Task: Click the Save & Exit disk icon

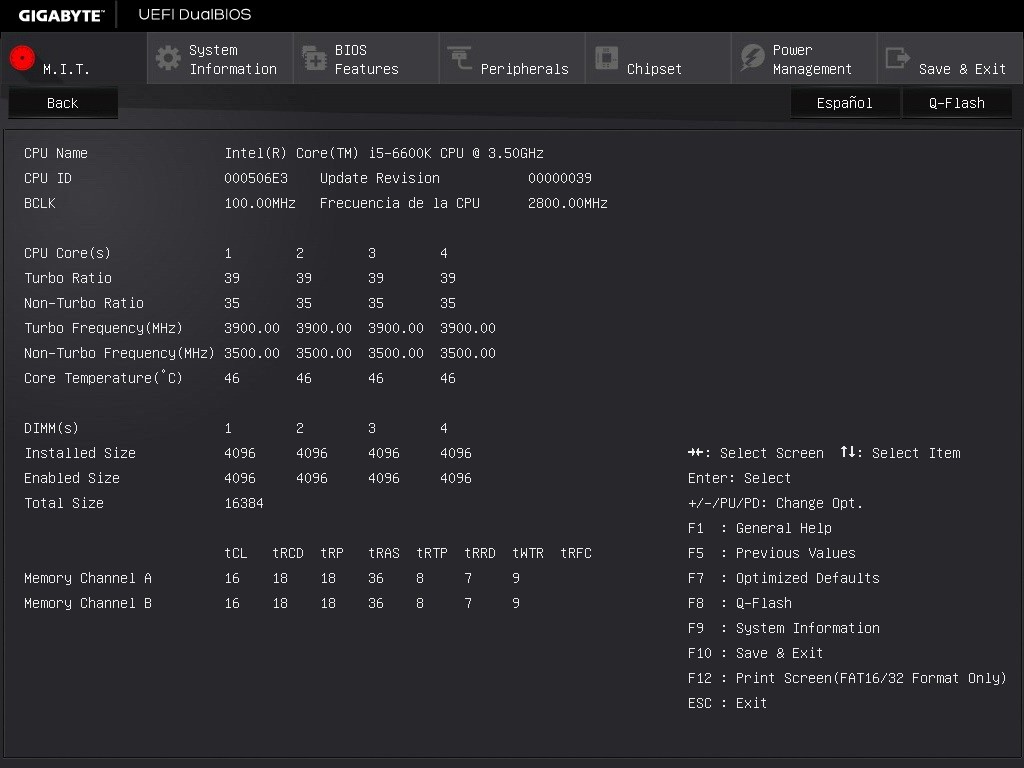Action: (x=896, y=58)
